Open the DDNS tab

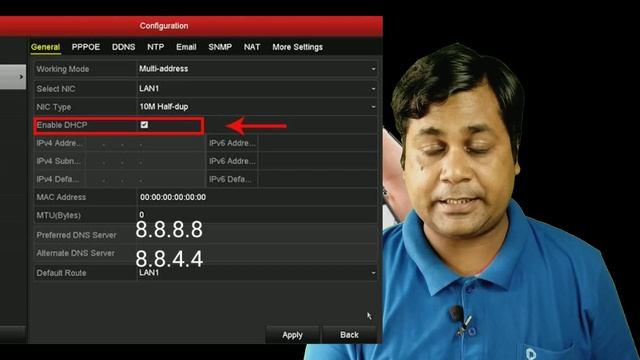[x=123, y=47]
